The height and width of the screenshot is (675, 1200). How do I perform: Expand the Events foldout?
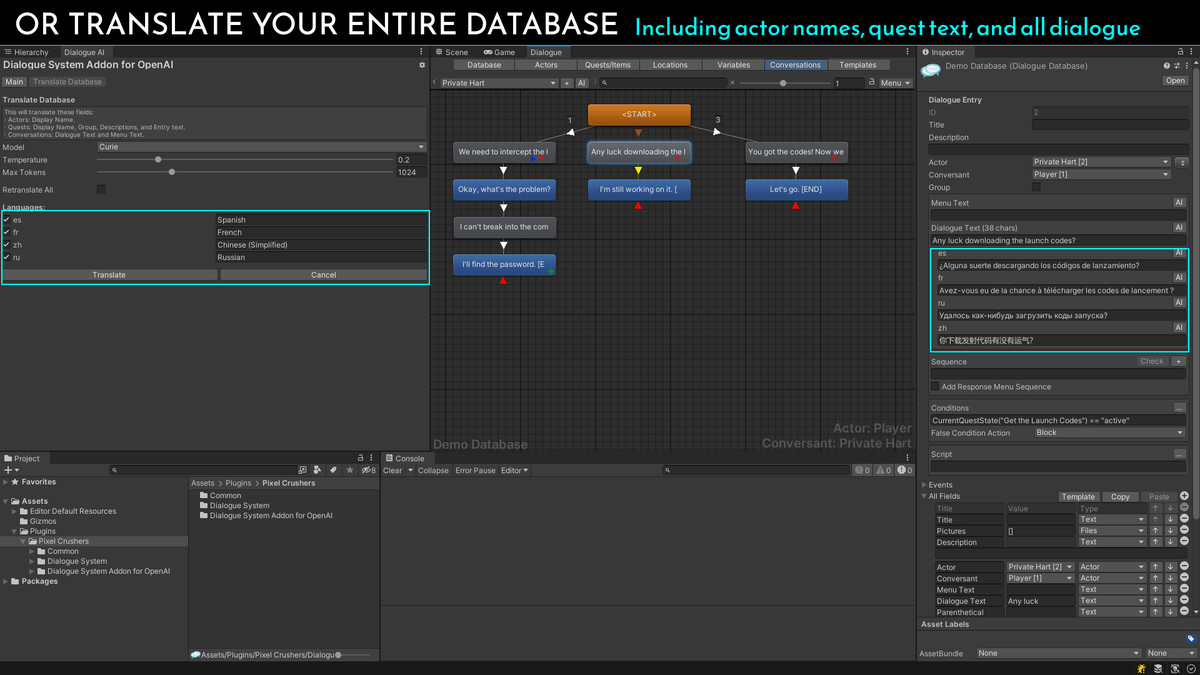924,485
